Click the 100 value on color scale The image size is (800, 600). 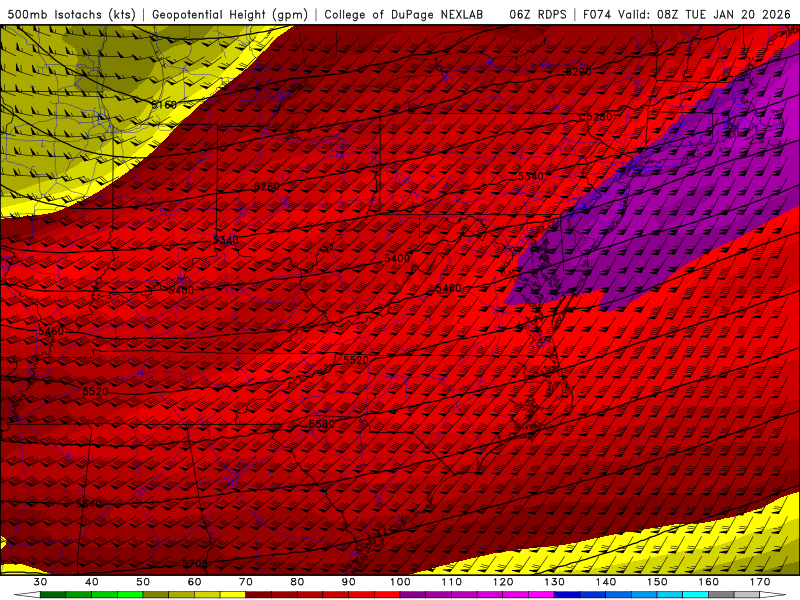point(400,582)
